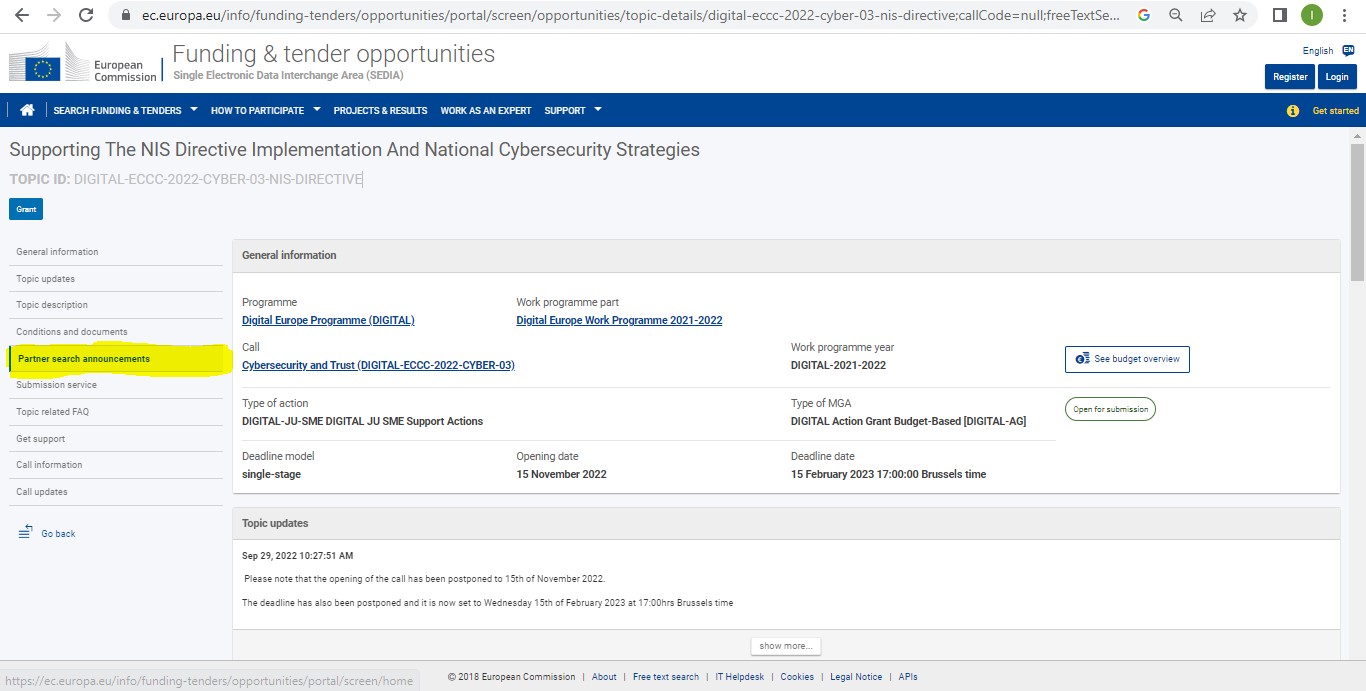Click the deadline date '15 February 2023 17:00:00 Brussels time'
The height and width of the screenshot is (691, 1366).
888,474
